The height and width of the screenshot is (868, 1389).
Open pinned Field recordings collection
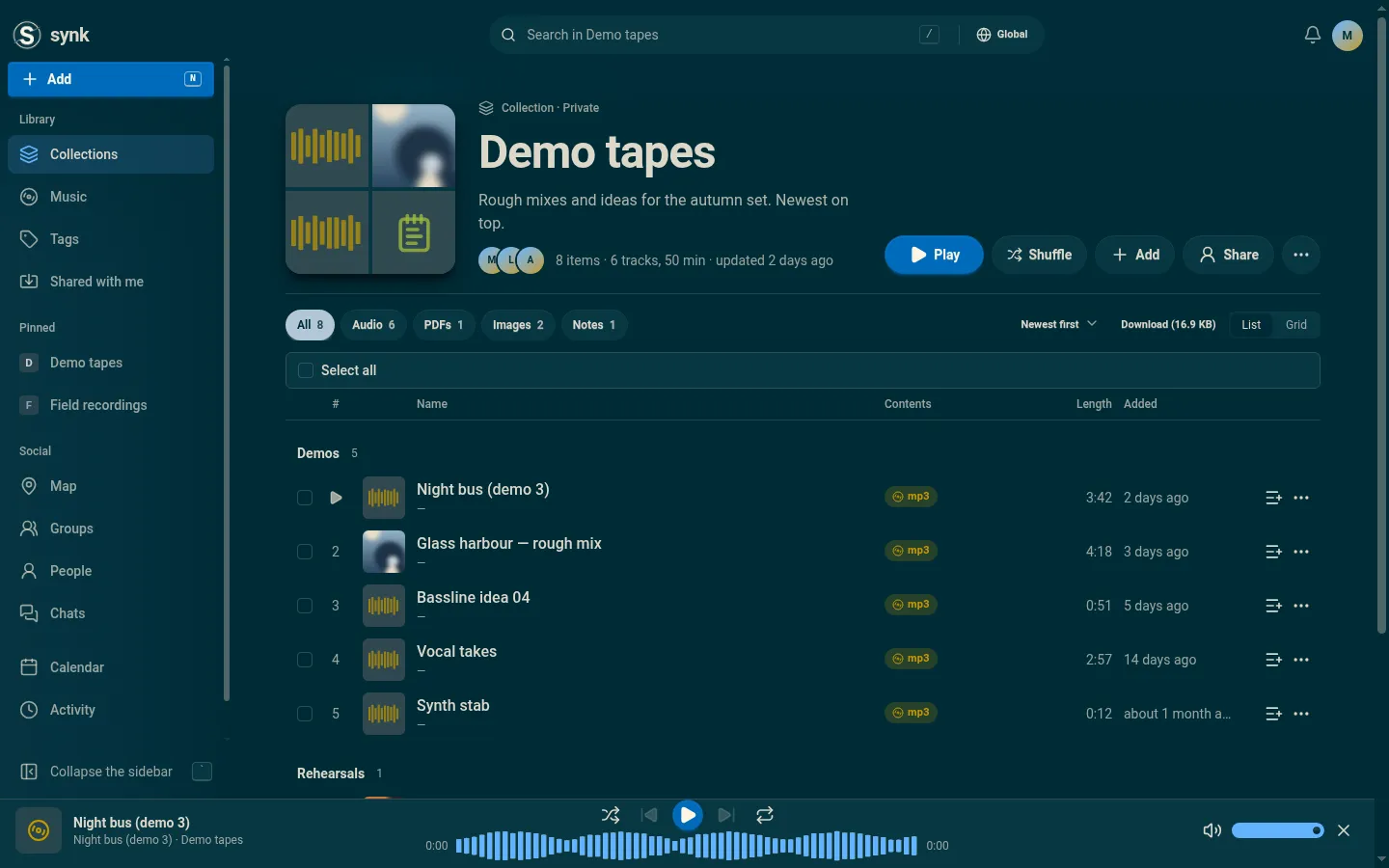pos(111,405)
